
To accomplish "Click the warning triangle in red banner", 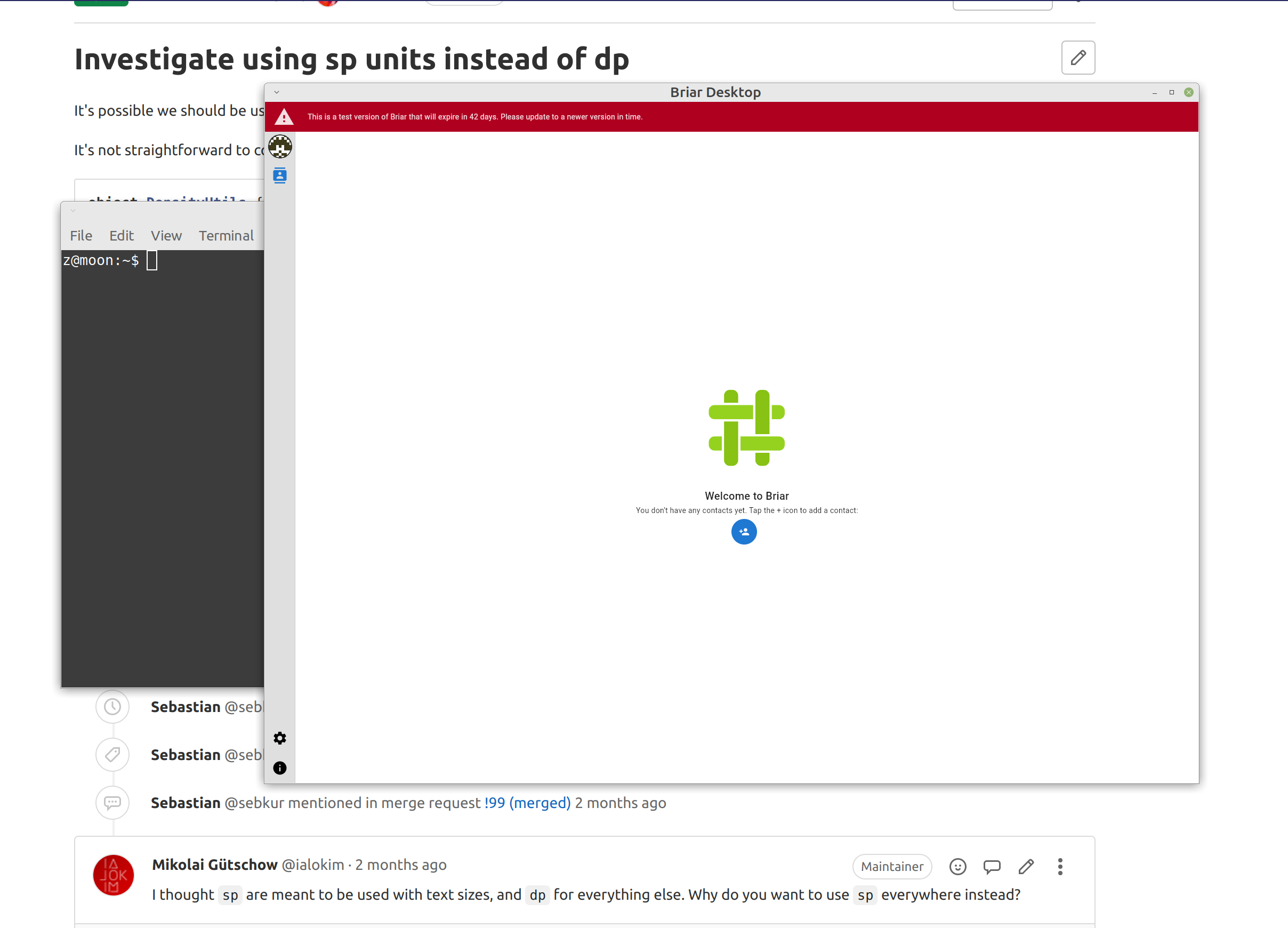I will pyautogui.click(x=284, y=117).
